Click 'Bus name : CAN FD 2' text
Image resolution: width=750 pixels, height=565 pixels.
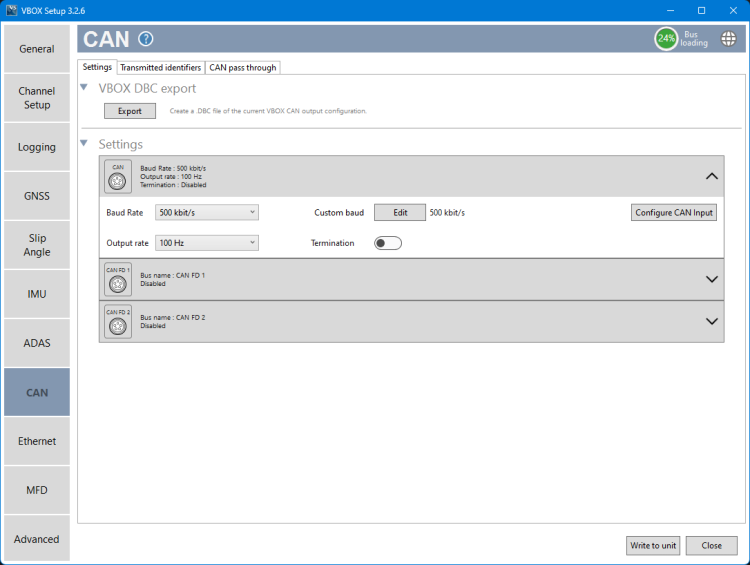click(x=173, y=318)
